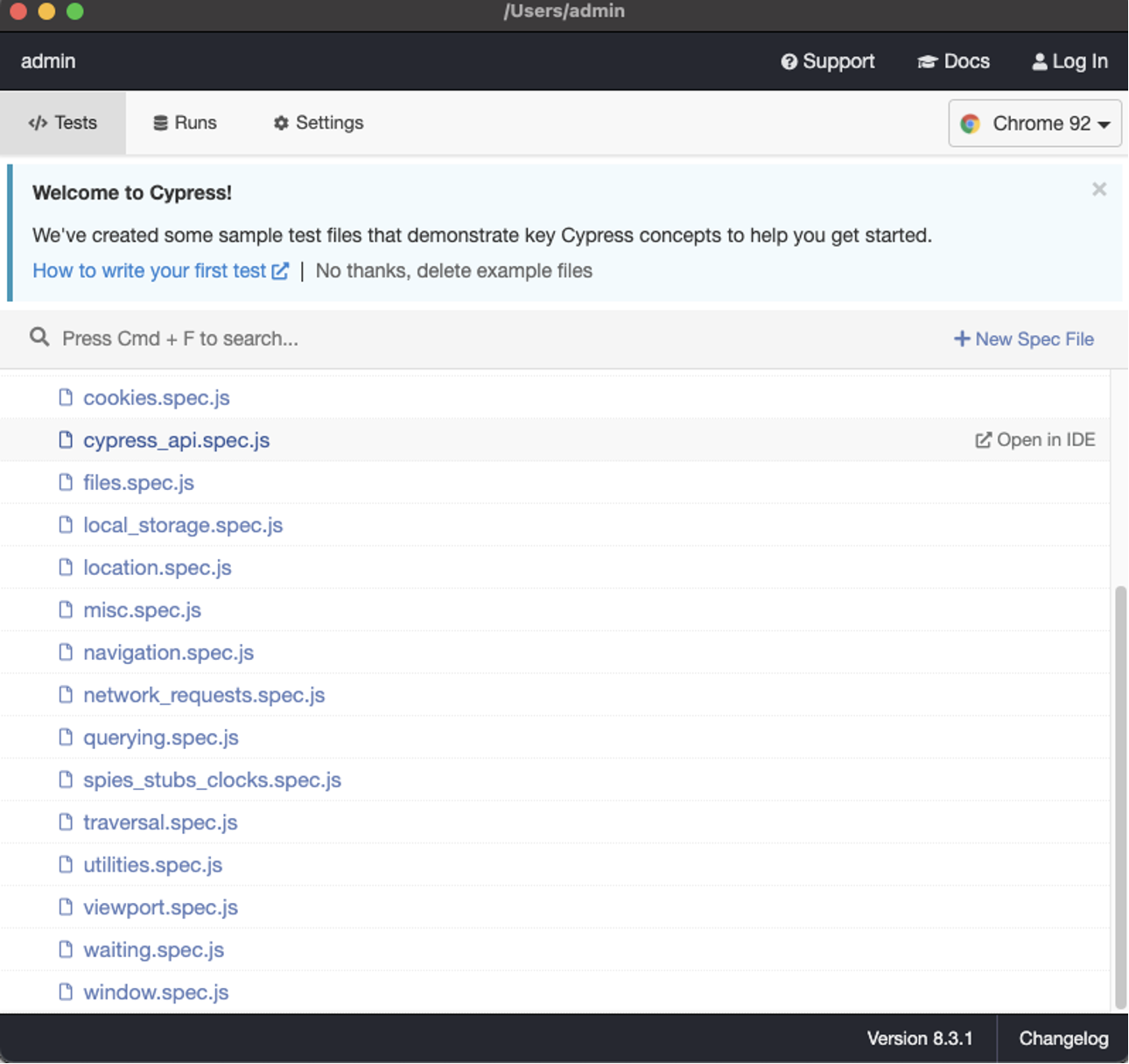The width and height of the screenshot is (1129, 1064).
Task: Click 'No thanks, delete example files'
Action: point(453,270)
